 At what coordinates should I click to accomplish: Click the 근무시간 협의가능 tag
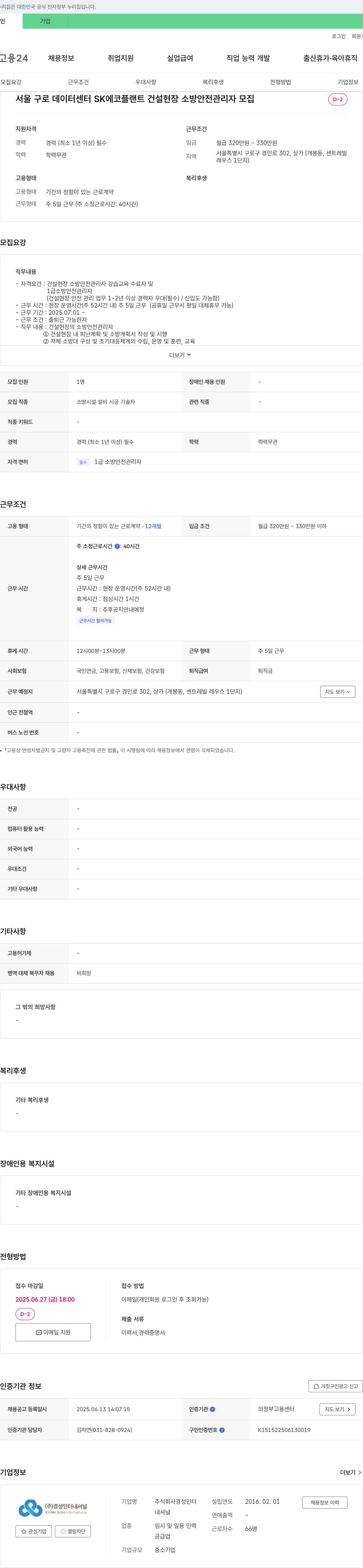(96, 620)
